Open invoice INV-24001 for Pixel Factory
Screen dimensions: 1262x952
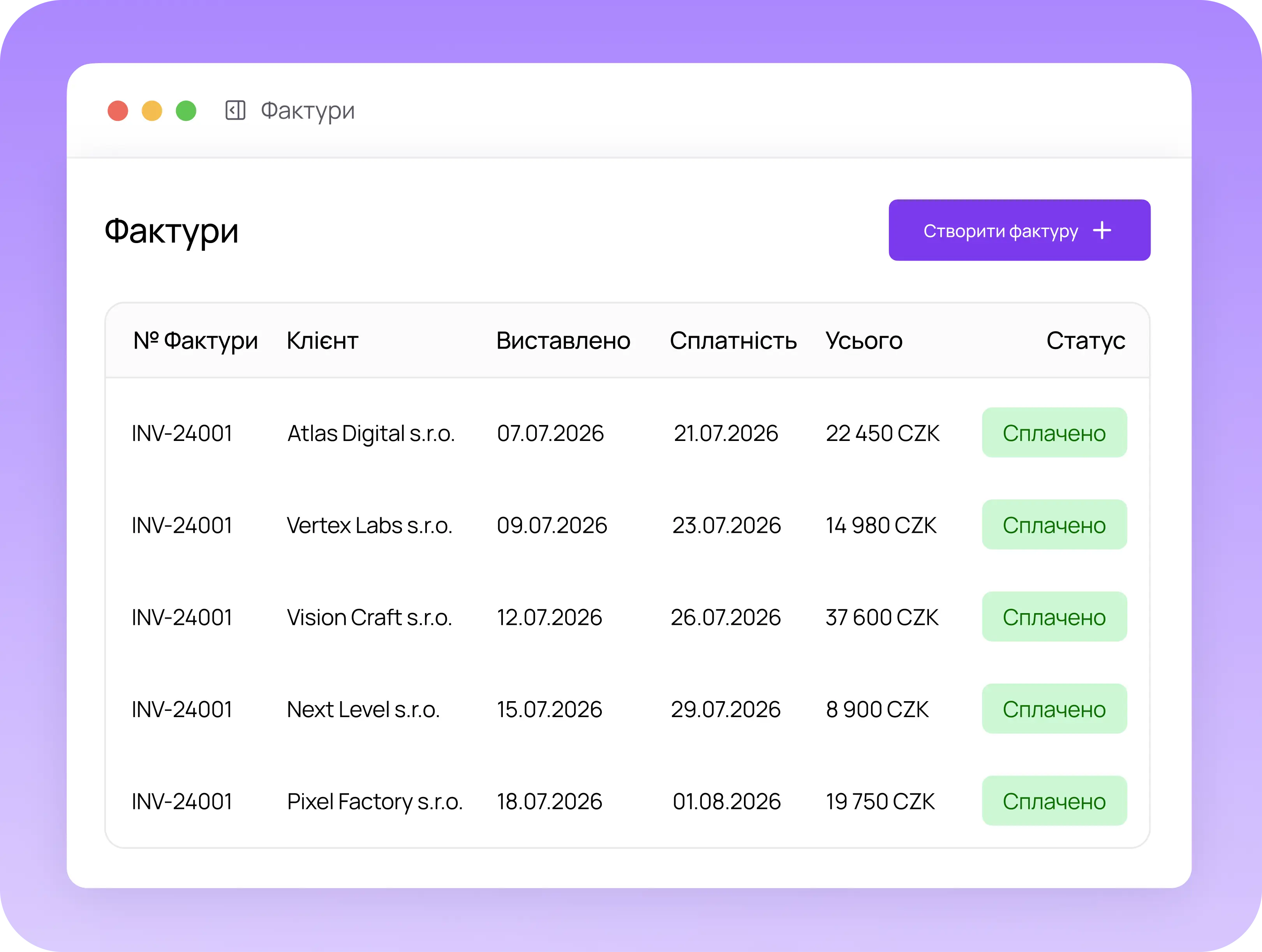point(182,801)
